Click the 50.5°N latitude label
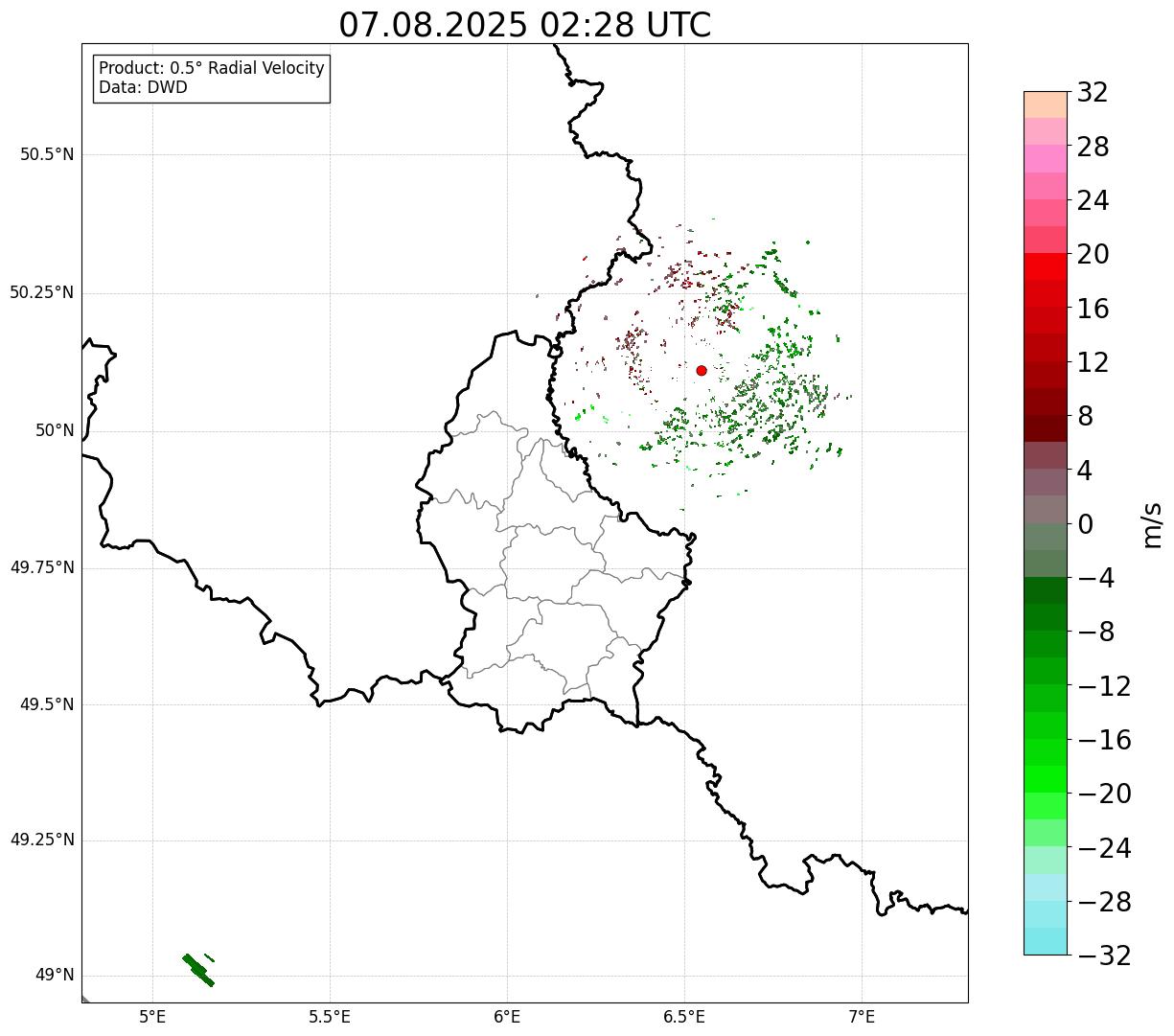The image size is (1174, 1036). coord(47,154)
